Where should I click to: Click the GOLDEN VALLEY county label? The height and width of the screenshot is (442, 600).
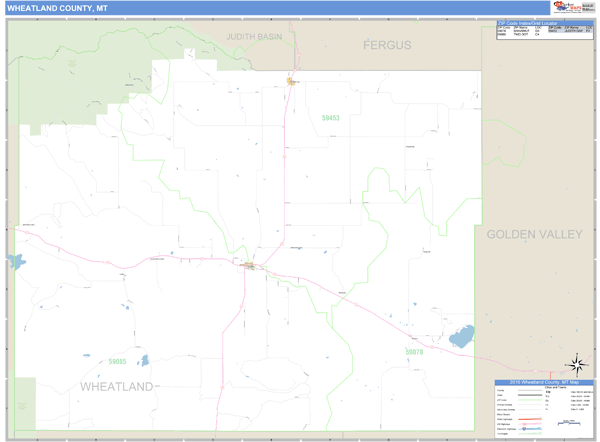click(x=533, y=234)
